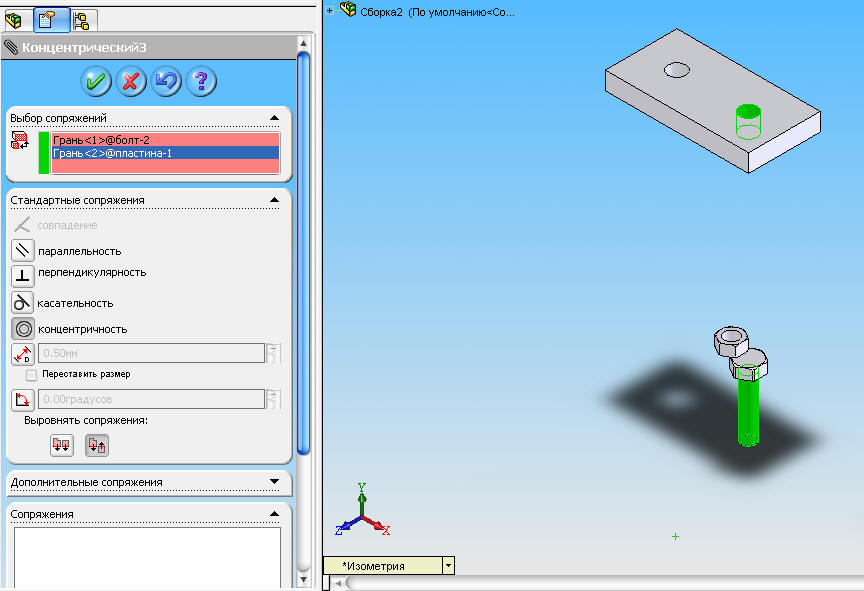864x591 pixels.
Task: Click the green highlighted hole in plate
Action: click(x=748, y=122)
